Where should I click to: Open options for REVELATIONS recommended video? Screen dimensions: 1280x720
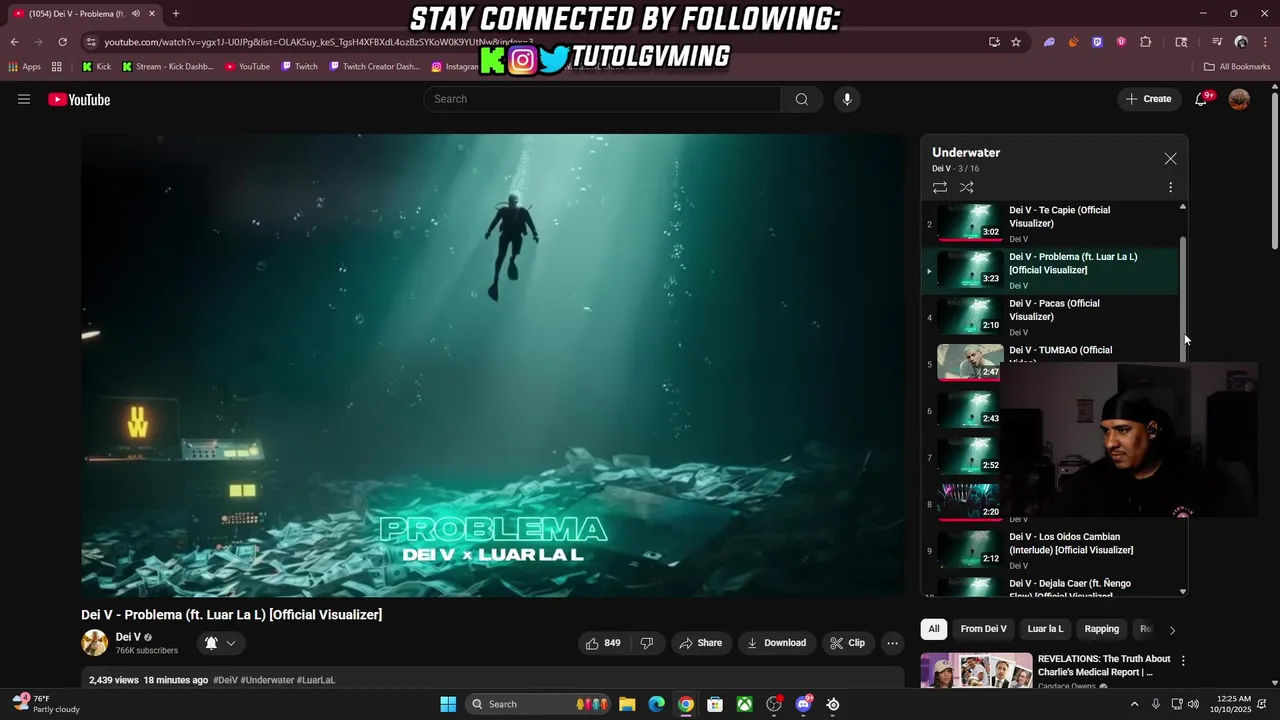1183,661
